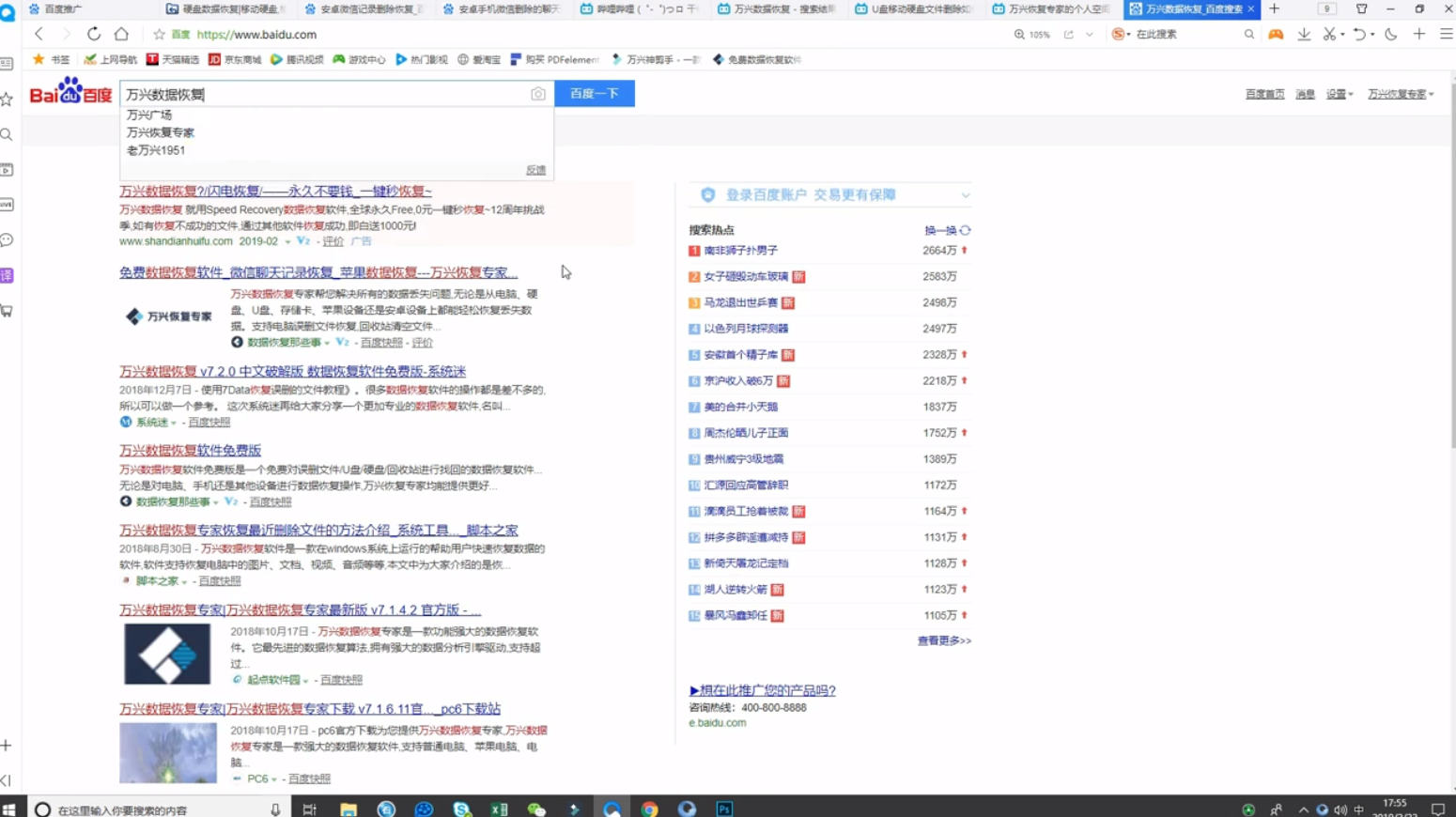Click the 百度一下 search button
Screen dimensions: 1456x817
click(595, 93)
